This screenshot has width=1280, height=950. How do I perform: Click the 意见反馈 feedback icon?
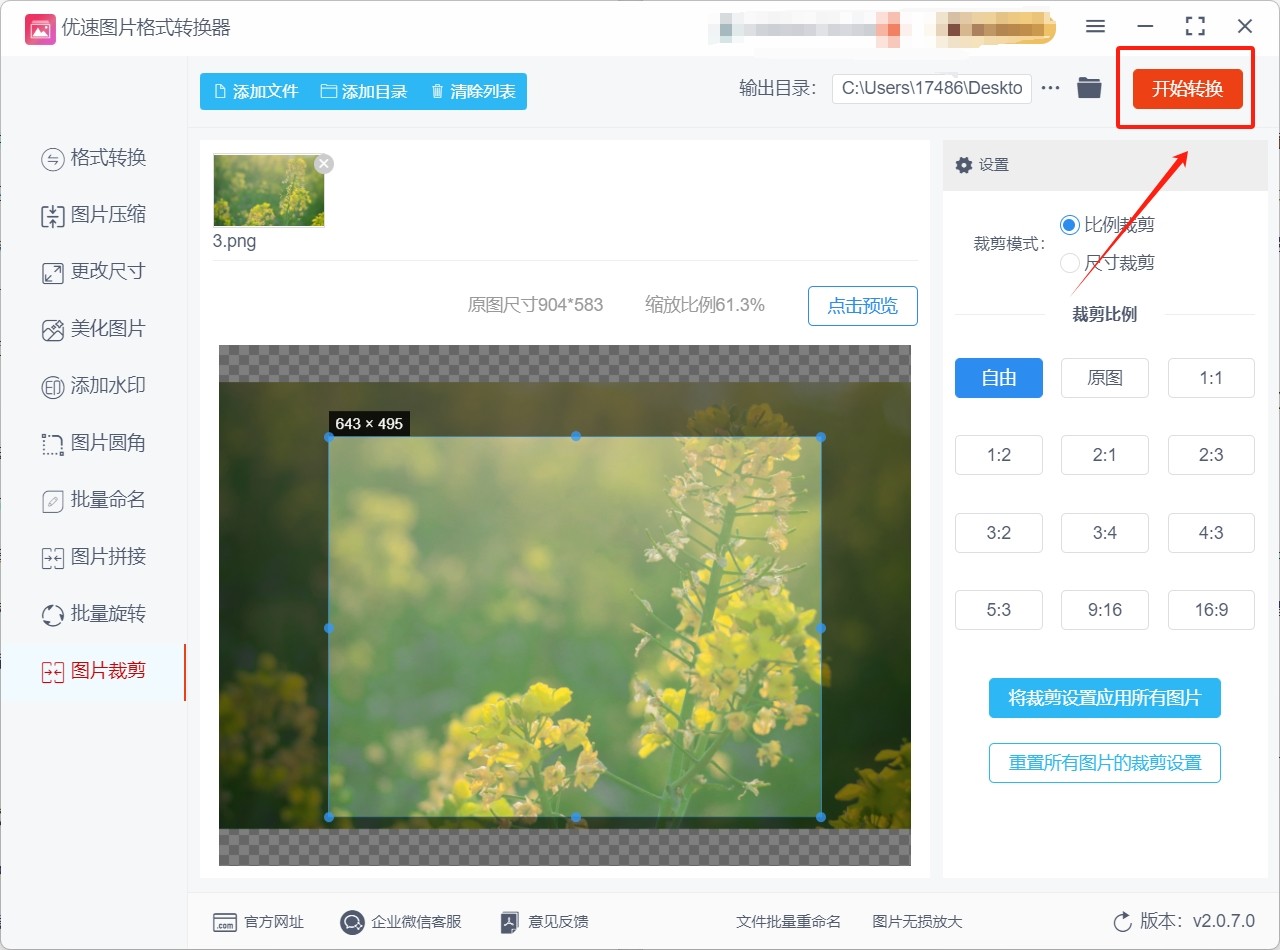point(510,922)
